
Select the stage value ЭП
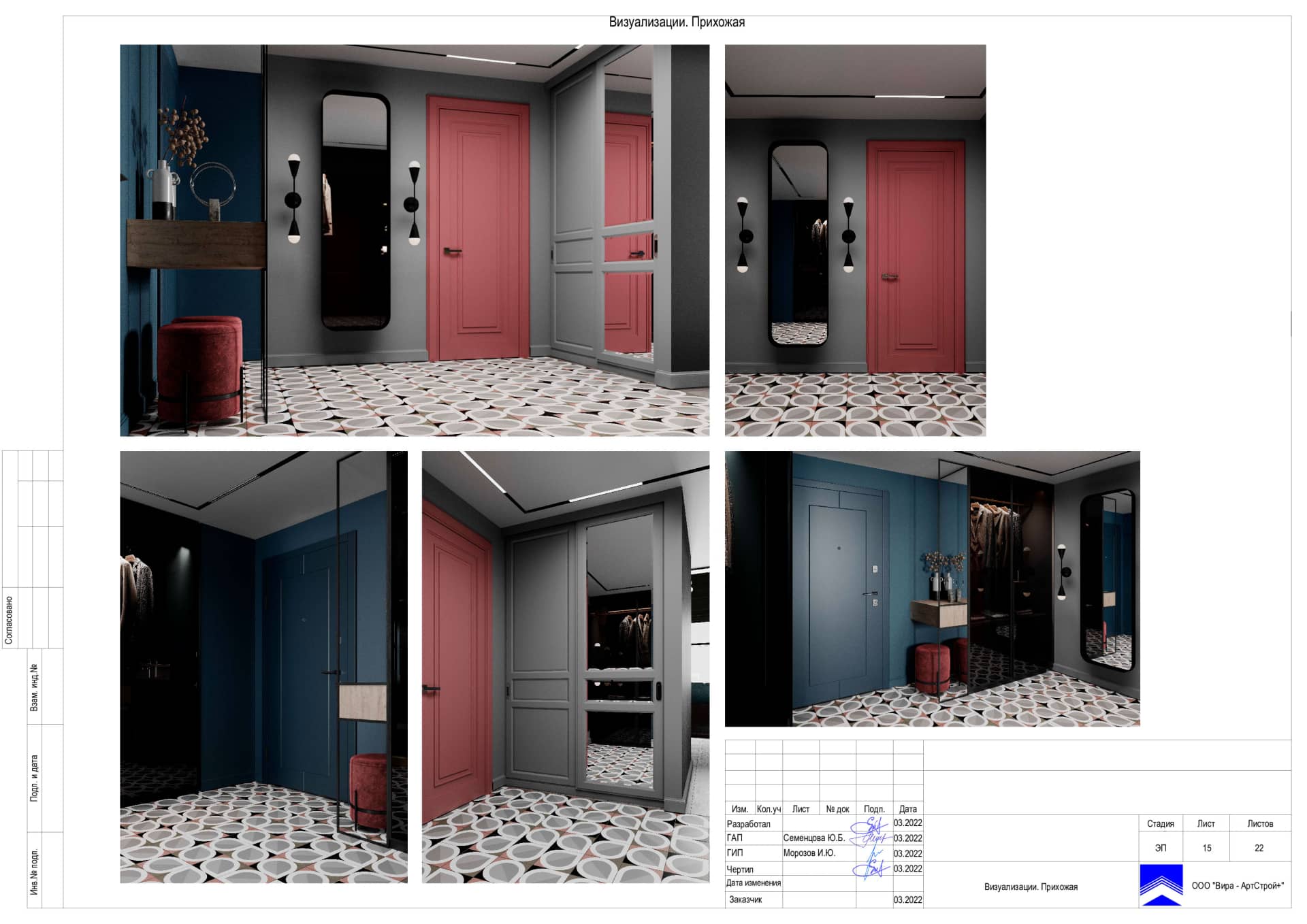coord(1161,848)
